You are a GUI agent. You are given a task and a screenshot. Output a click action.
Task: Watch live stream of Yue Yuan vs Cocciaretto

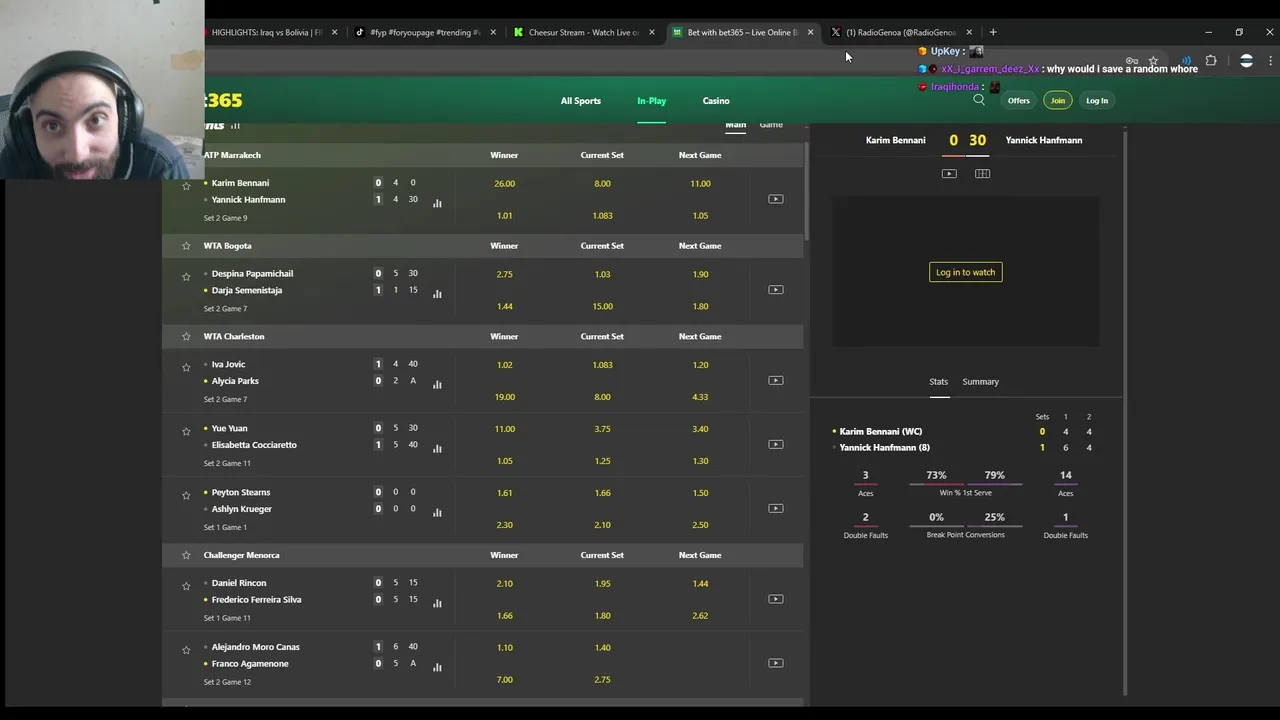[x=775, y=444]
